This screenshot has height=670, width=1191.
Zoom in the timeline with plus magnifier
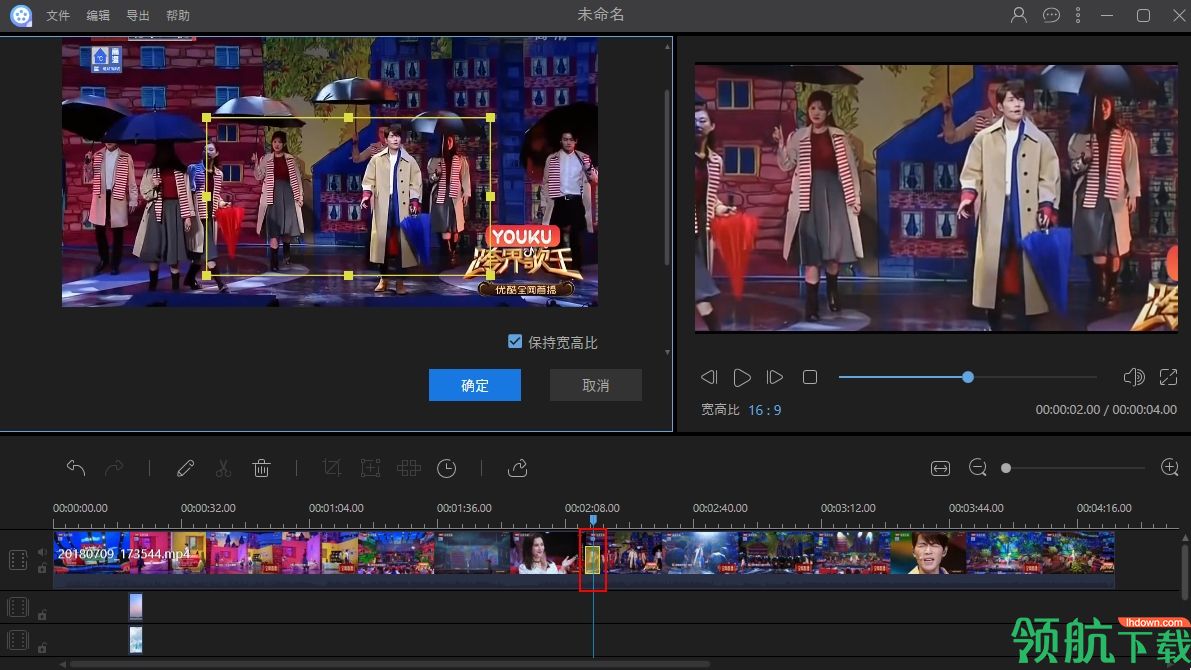[1170, 467]
